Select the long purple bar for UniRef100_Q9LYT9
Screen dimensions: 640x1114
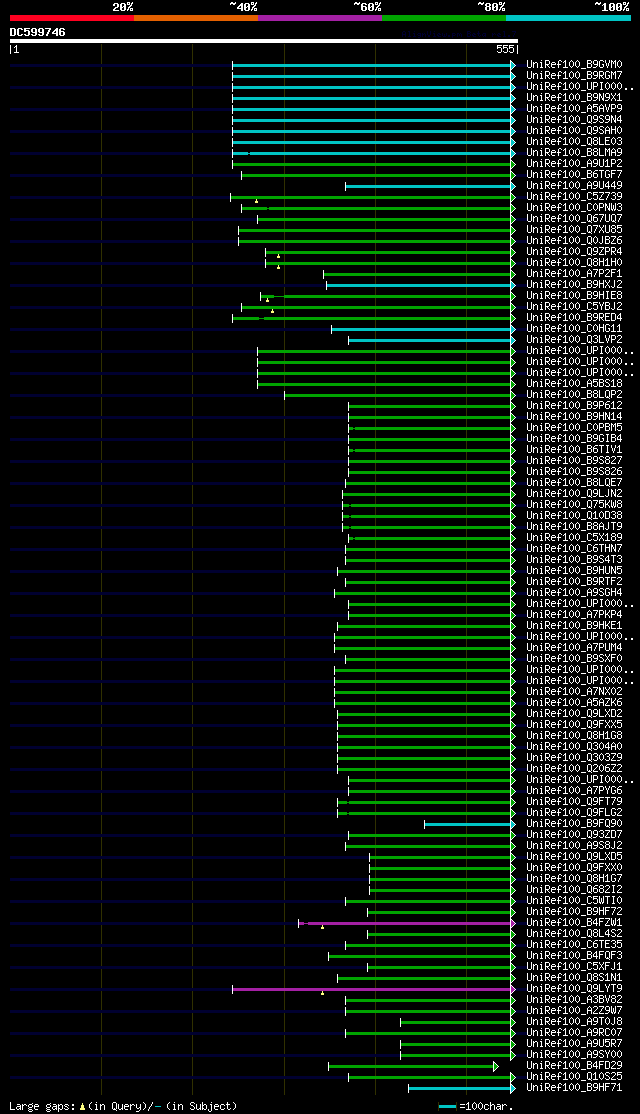[x=373, y=990]
